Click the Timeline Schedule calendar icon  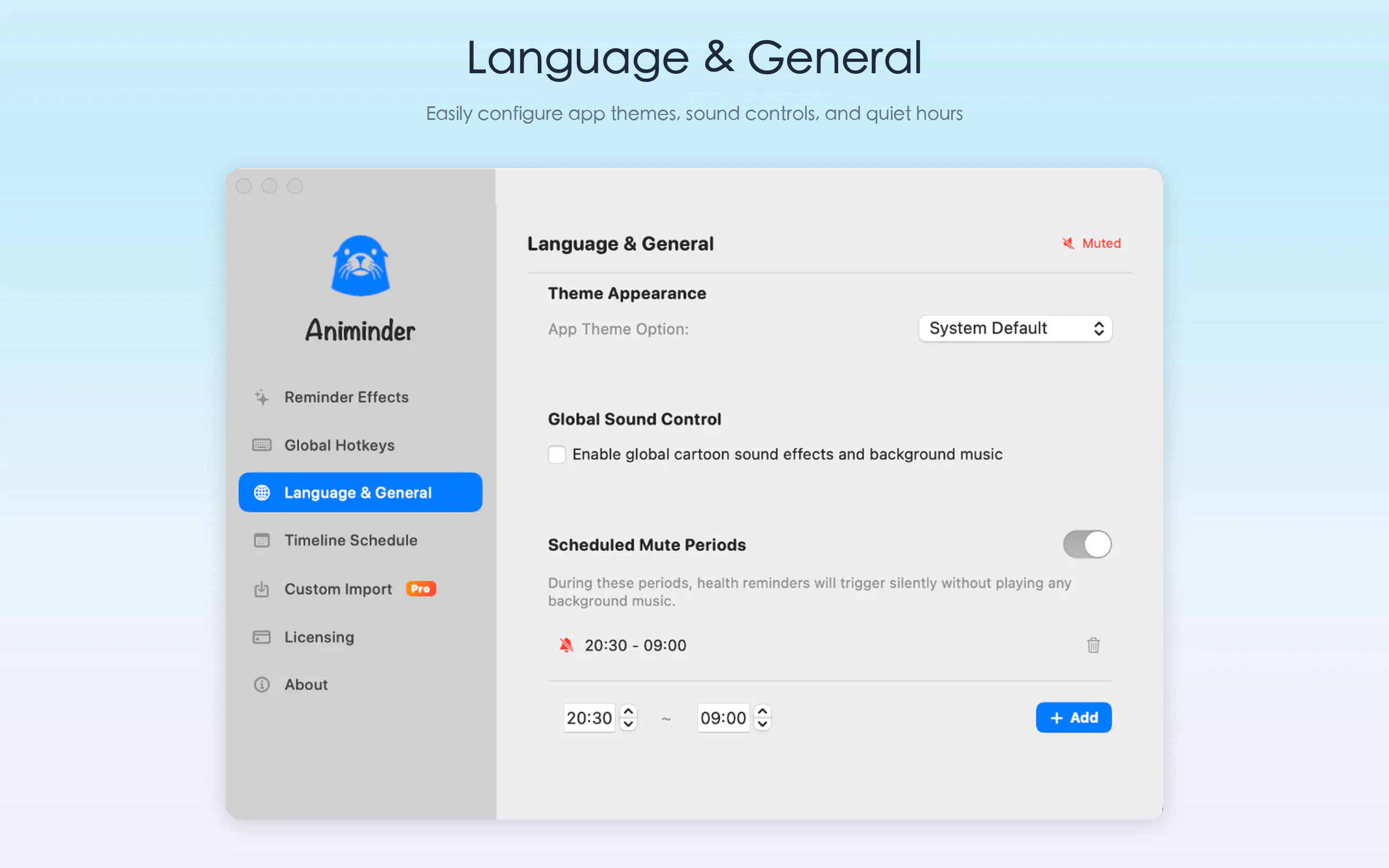coord(262,540)
